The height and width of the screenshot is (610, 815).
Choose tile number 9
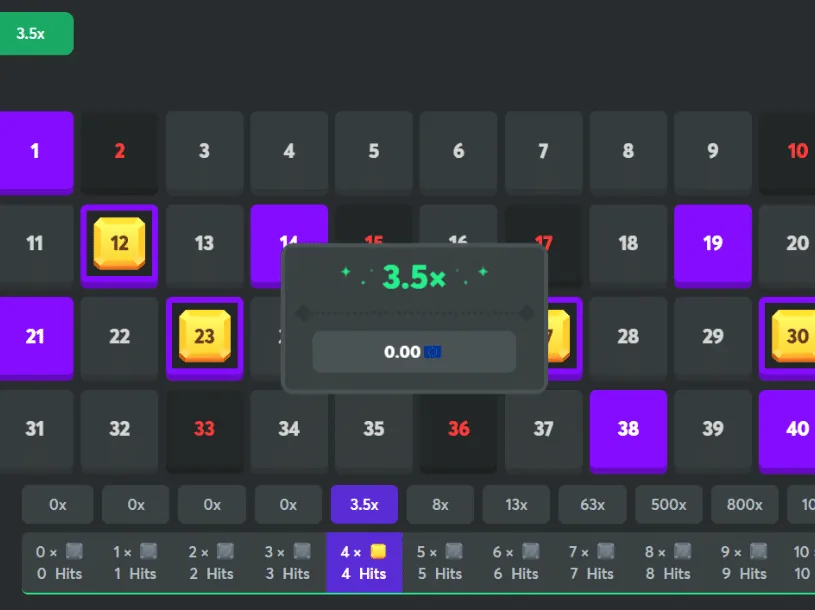click(713, 152)
